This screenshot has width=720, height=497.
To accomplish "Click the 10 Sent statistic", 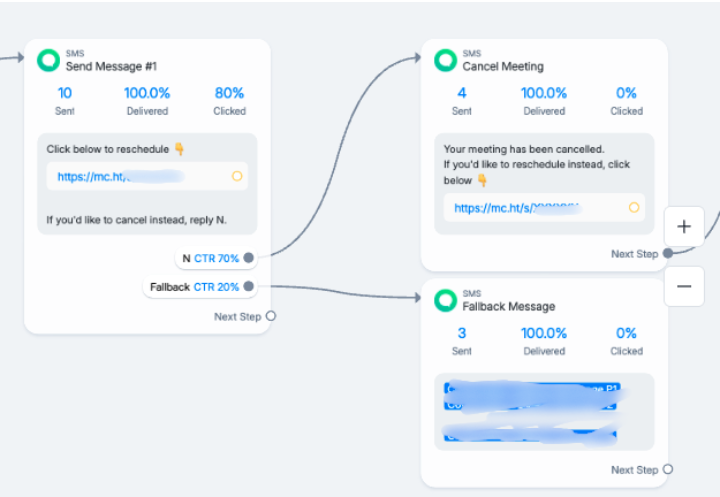I will pyautogui.click(x=65, y=101).
